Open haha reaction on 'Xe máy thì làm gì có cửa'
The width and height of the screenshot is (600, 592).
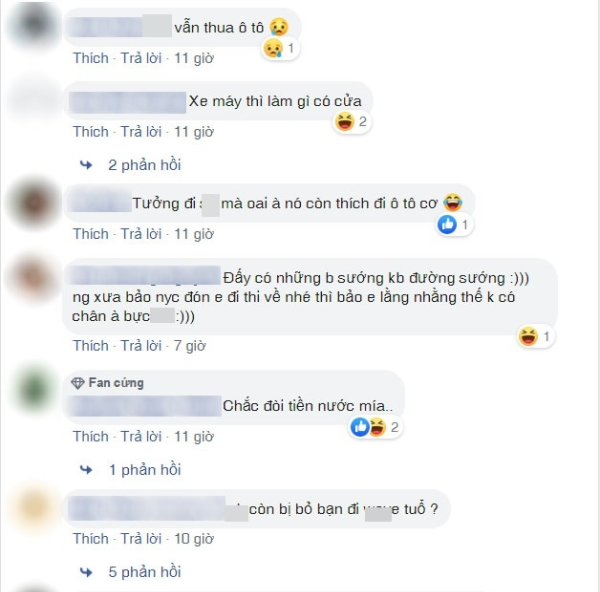click(x=351, y=122)
